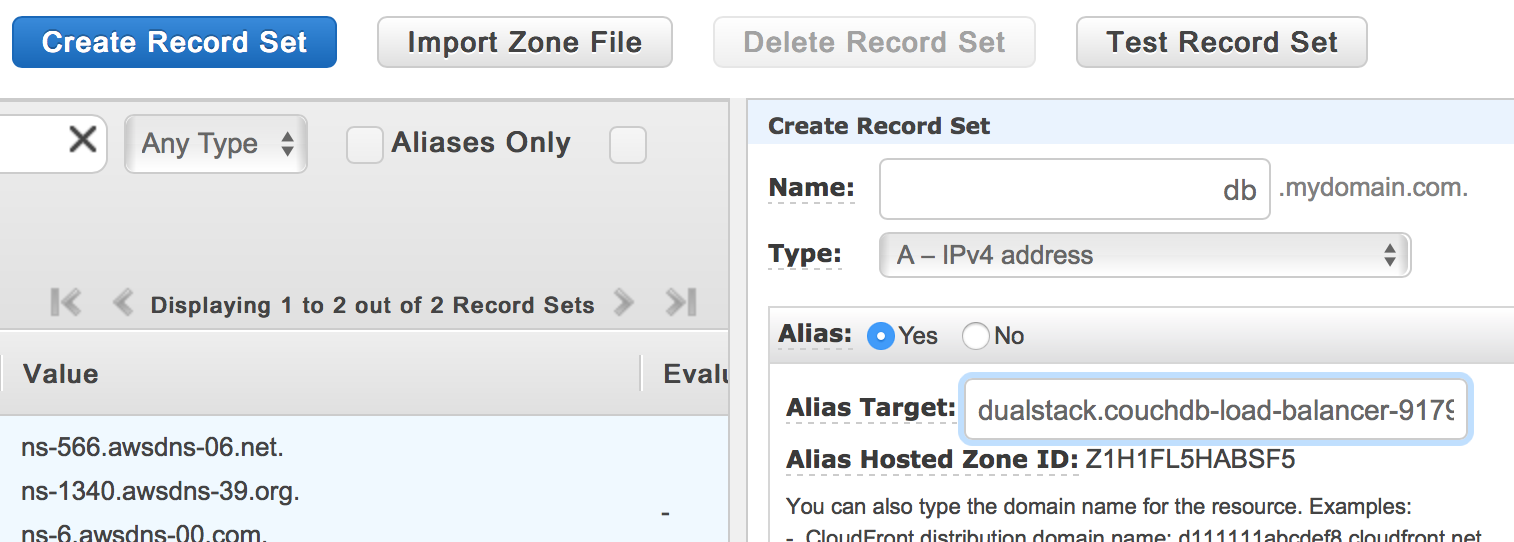Enable the Aliases Only checkbox

[365, 145]
